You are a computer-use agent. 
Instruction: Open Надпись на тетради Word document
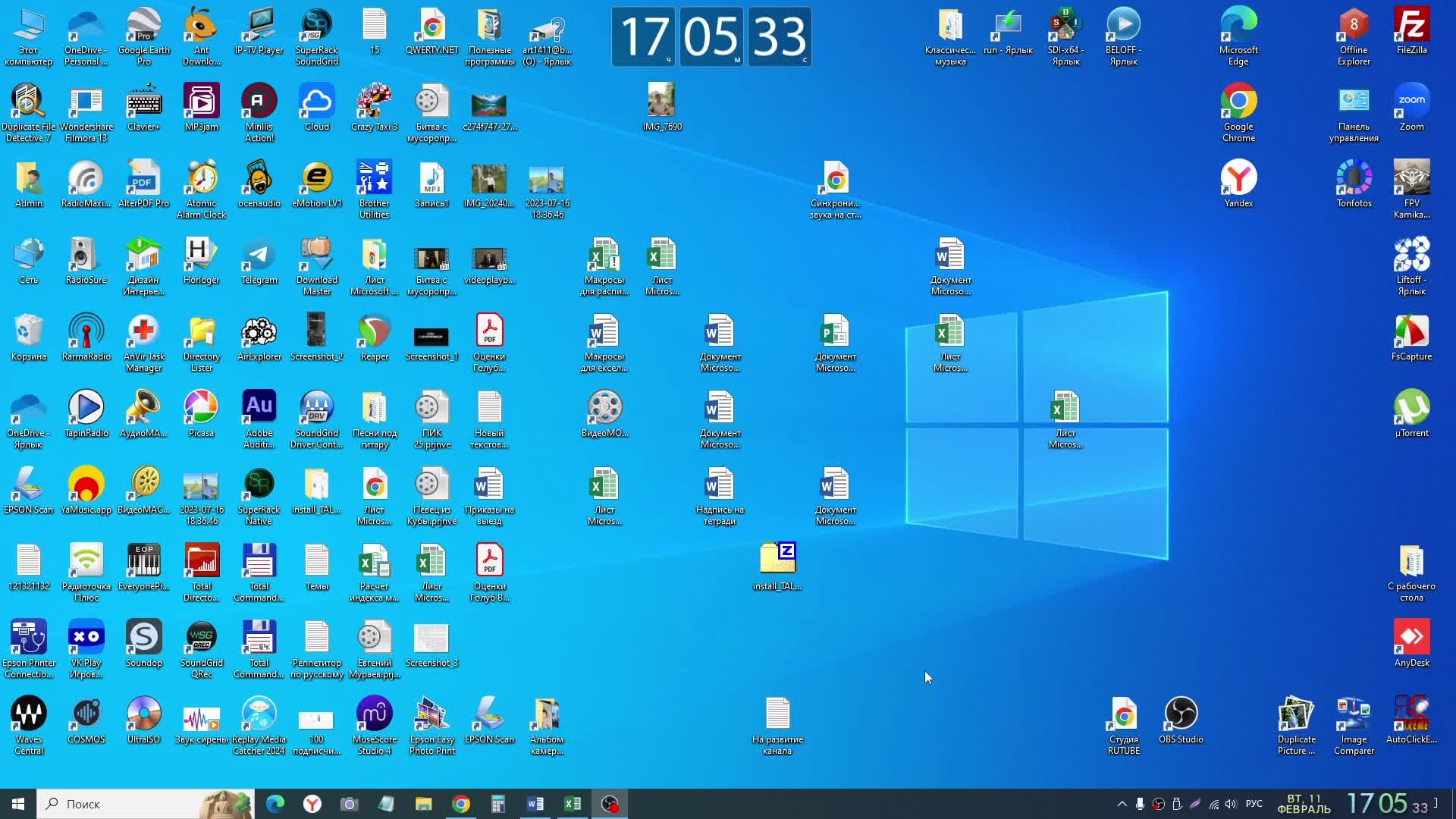(719, 496)
